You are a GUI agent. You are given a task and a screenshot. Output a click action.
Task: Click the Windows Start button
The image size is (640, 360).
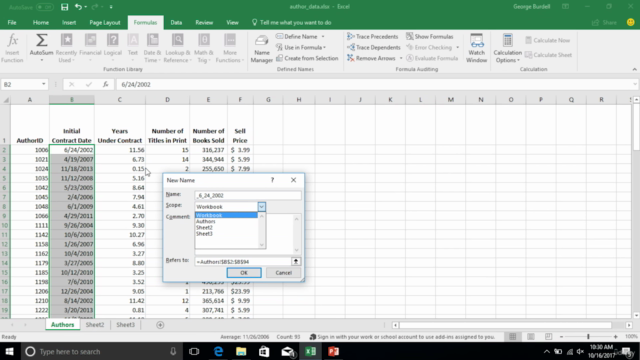click(10, 351)
